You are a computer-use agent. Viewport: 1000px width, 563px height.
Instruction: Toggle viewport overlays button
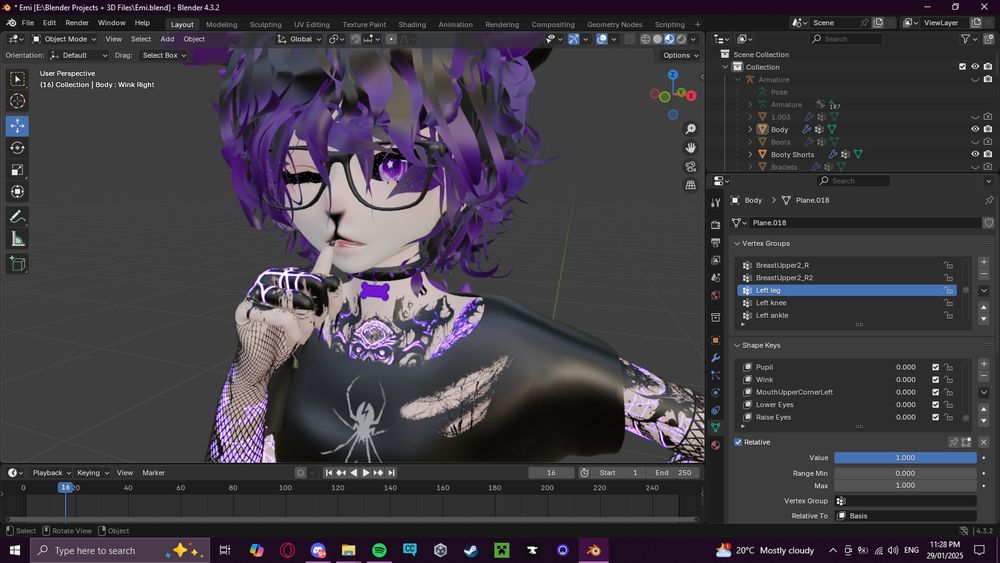click(601, 39)
